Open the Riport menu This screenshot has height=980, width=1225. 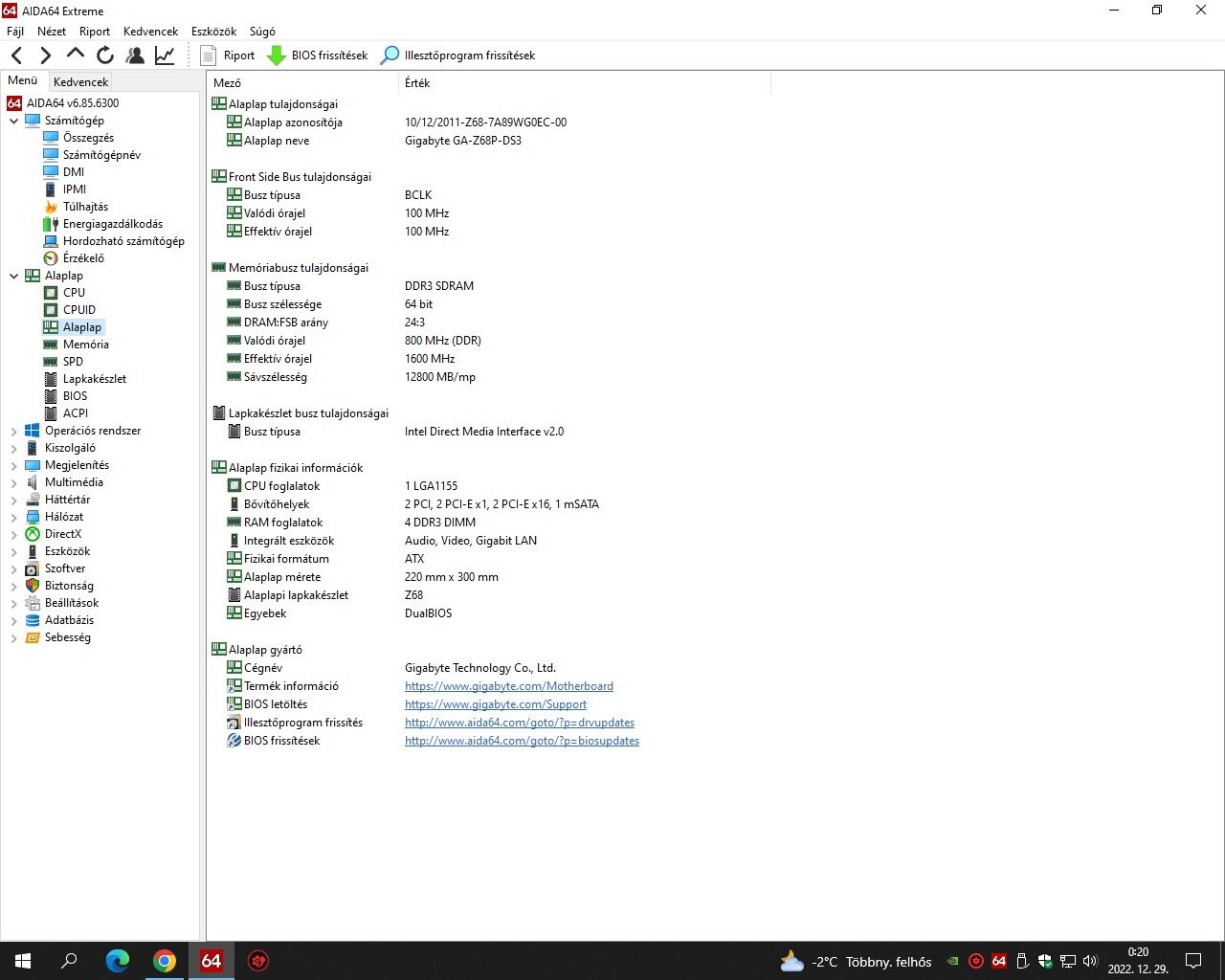point(95,32)
